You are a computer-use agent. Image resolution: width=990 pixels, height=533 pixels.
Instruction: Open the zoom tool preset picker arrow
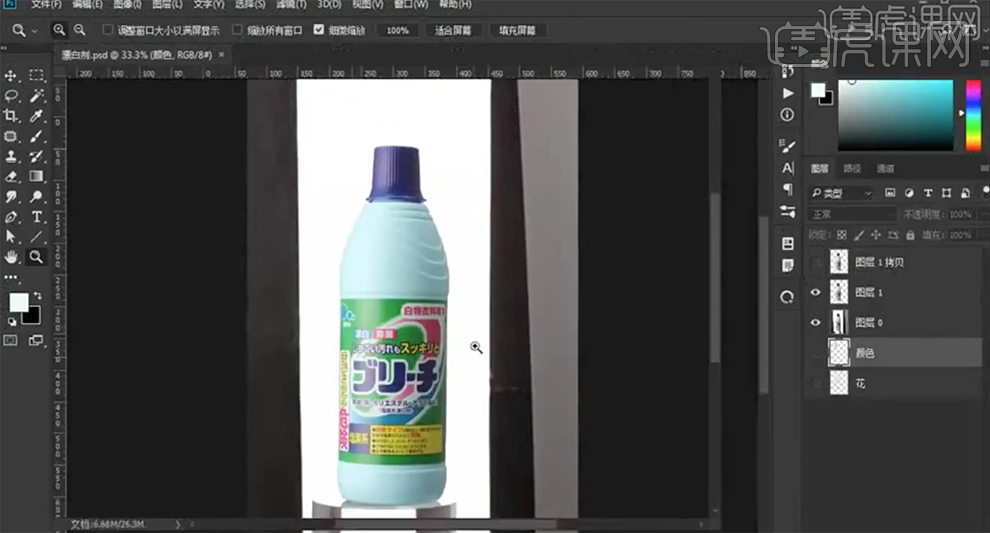[x=35, y=30]
